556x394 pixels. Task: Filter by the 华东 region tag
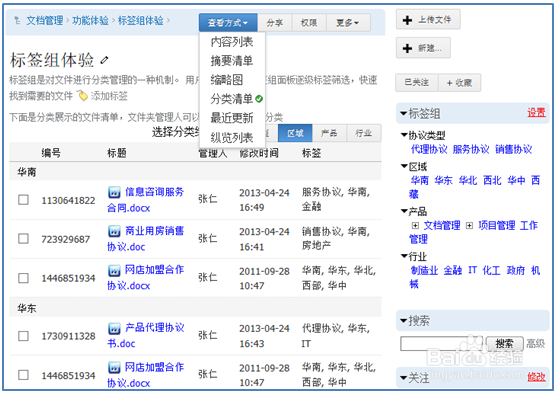tap(444, 181)
